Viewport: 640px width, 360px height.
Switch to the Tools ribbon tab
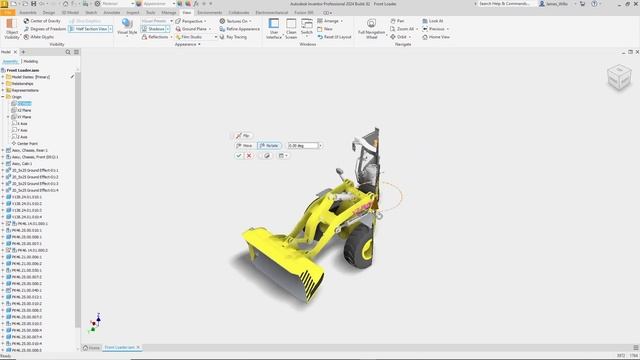point(151,13)
